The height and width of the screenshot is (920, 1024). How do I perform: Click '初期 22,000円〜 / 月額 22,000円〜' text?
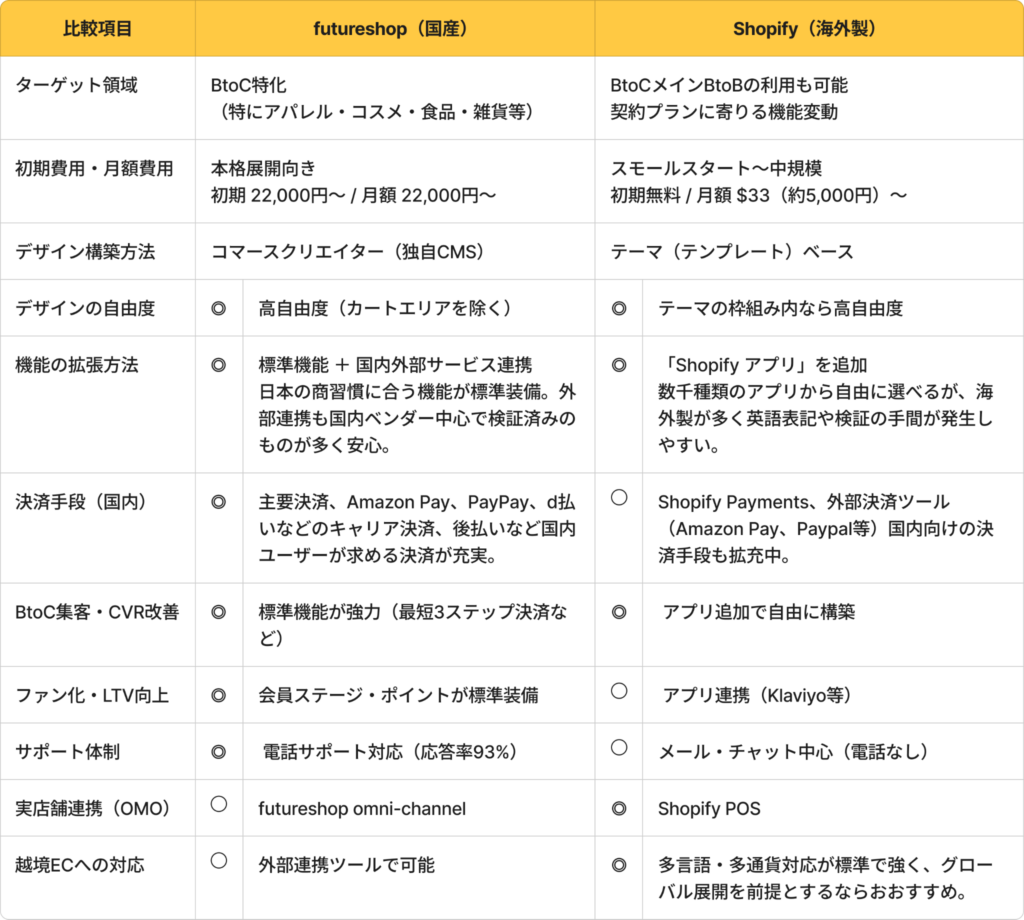pyautogui.click(x=353, y=195)
